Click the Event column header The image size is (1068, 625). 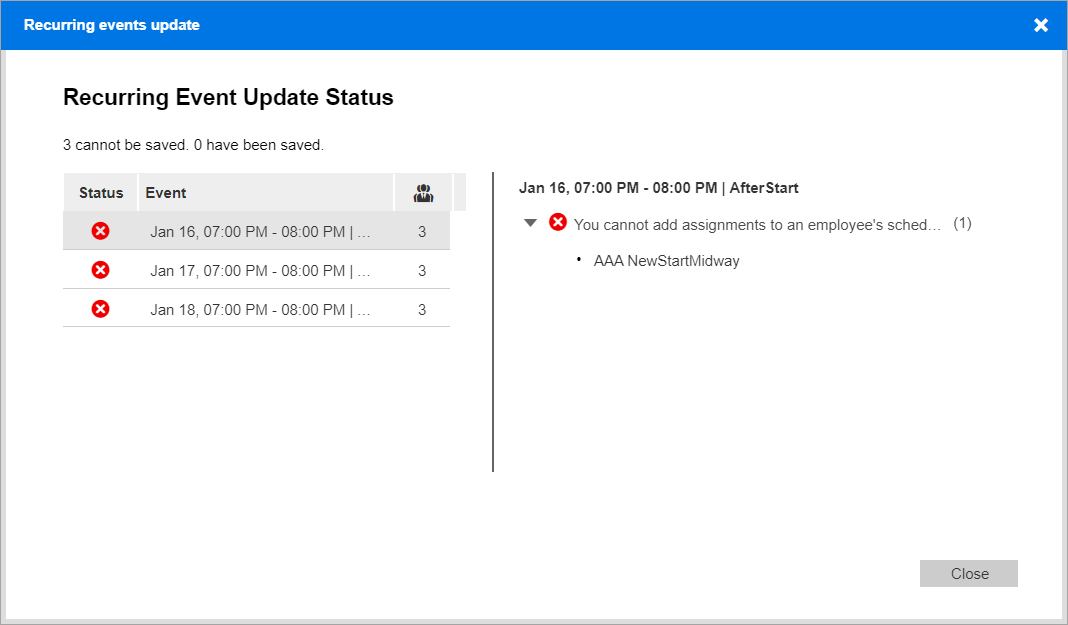coord(166,192)
